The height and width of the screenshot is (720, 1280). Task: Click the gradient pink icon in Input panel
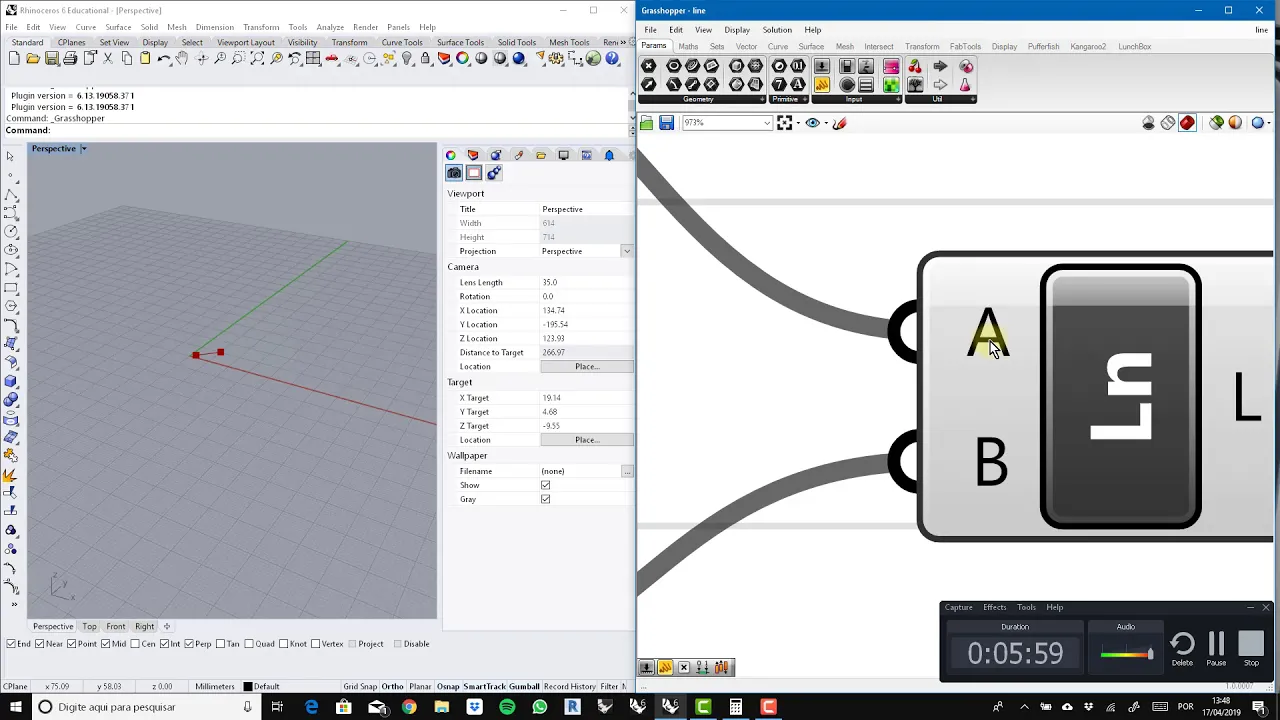tap(891, 67)
